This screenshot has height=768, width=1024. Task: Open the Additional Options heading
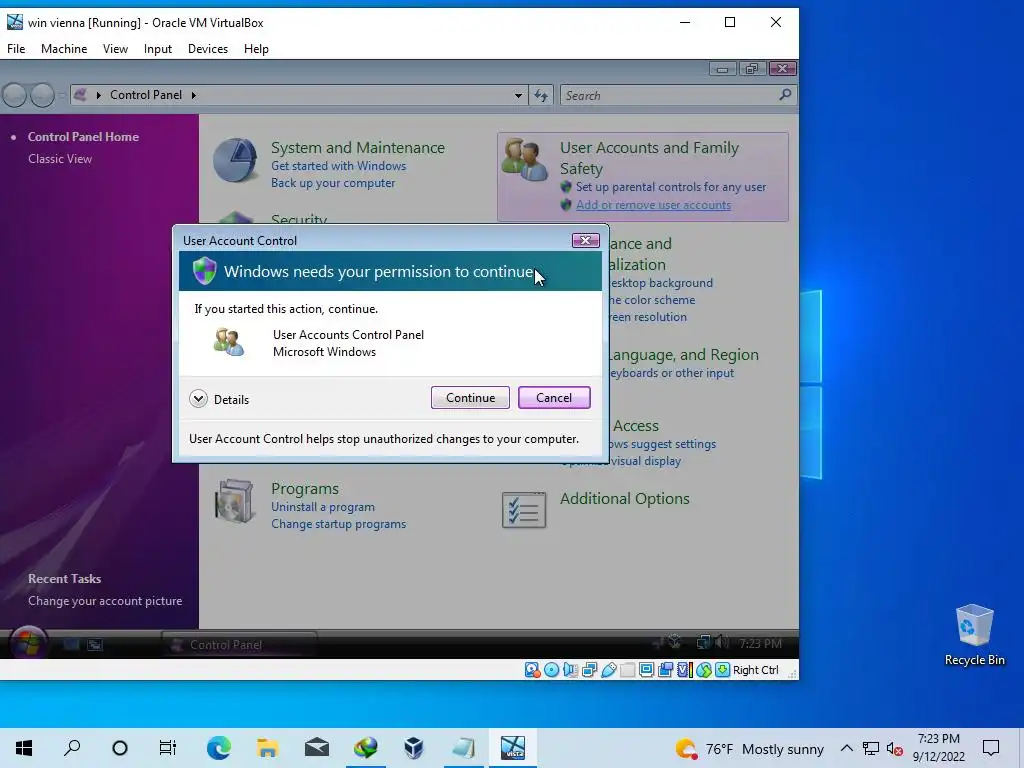tap(624, 498)
